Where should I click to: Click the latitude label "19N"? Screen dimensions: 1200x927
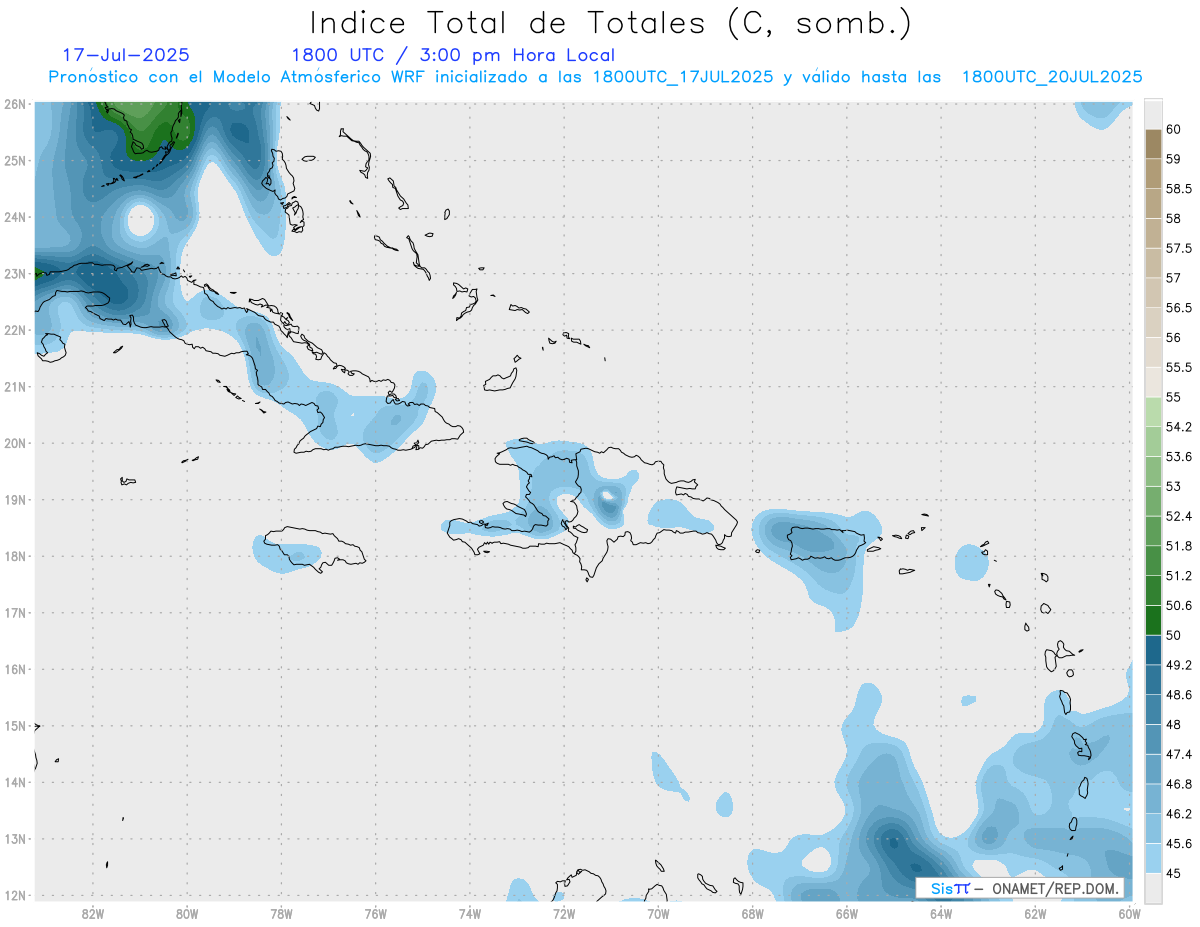(x=14, y=500)
